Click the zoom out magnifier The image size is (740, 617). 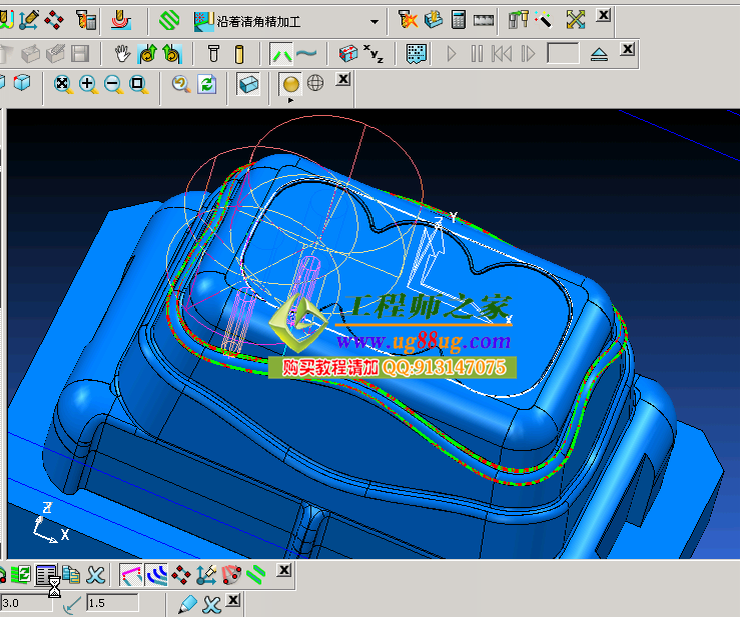coord(112,84)
